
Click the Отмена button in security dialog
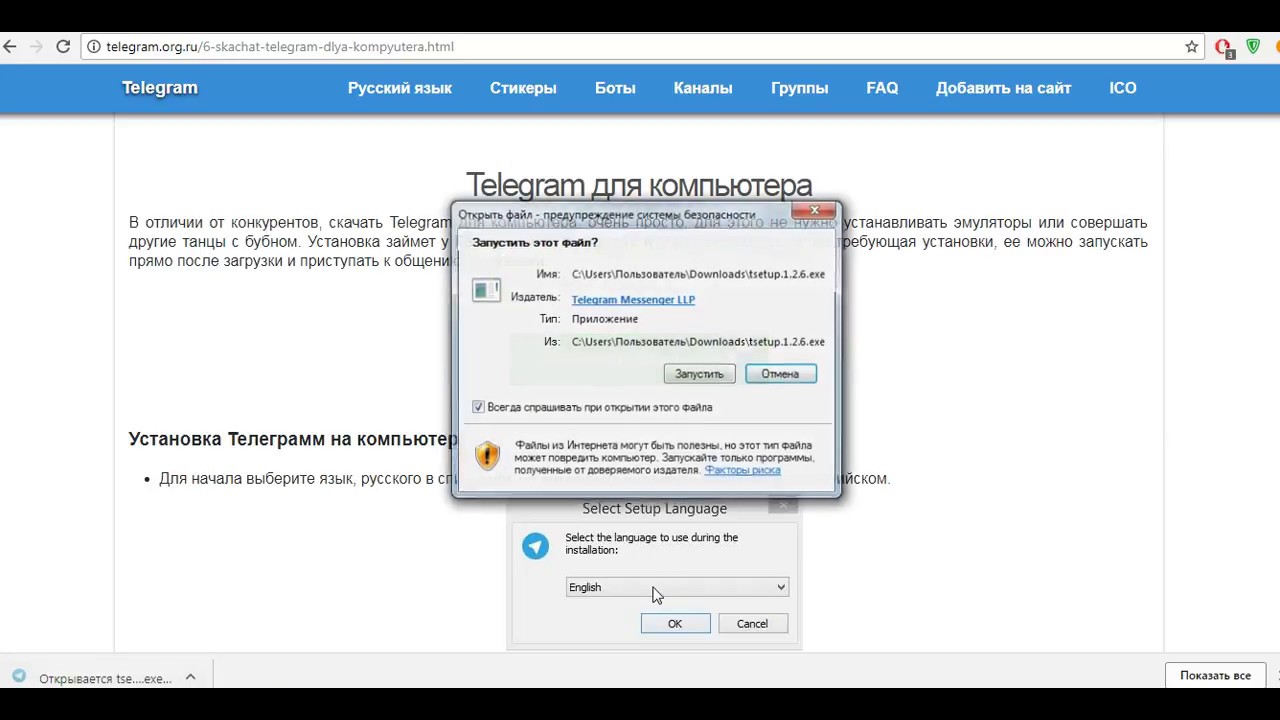pyautogui.click(x=780, y=373)
